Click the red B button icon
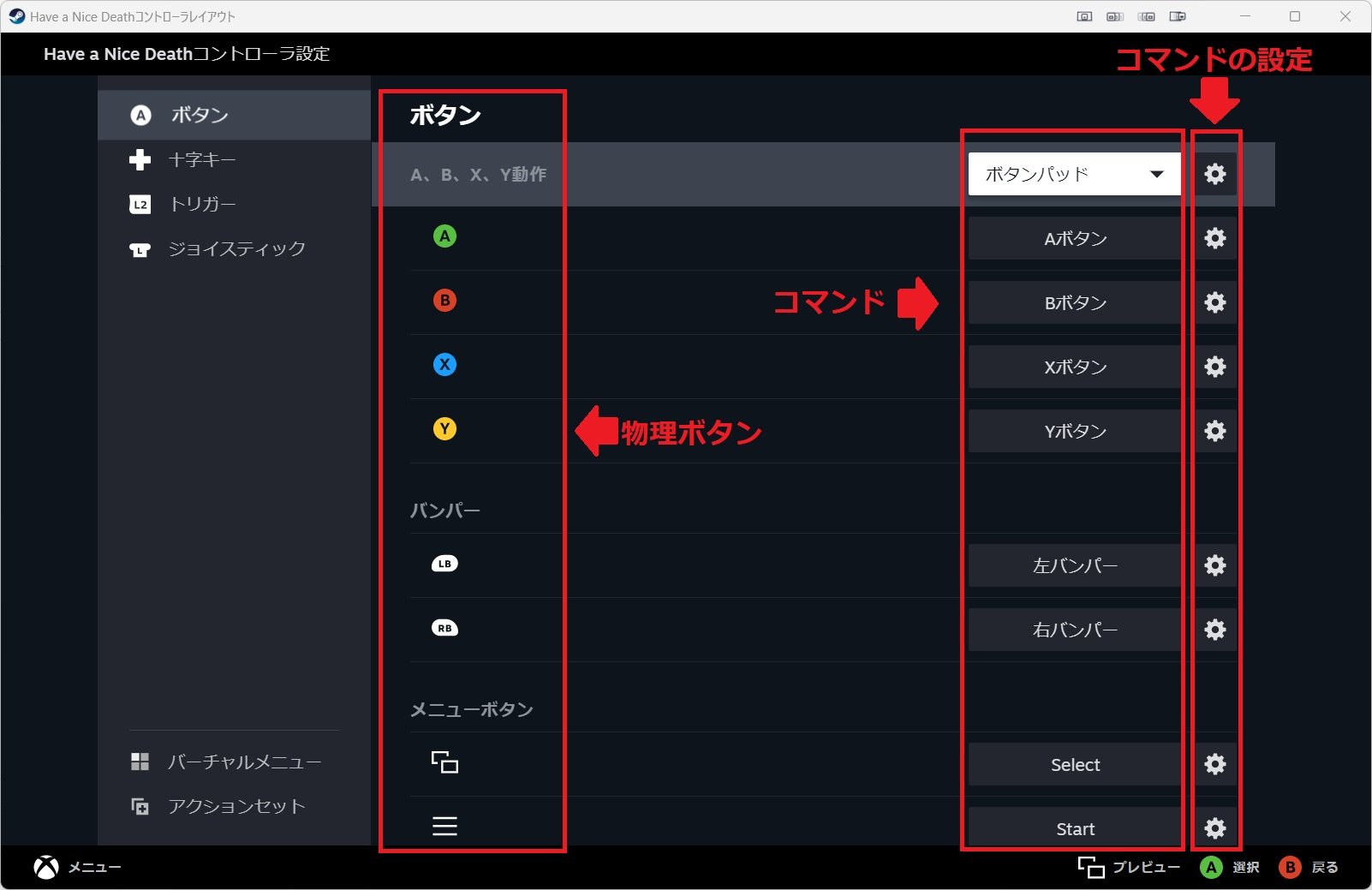1372x890 pixels. coord(444,301)
